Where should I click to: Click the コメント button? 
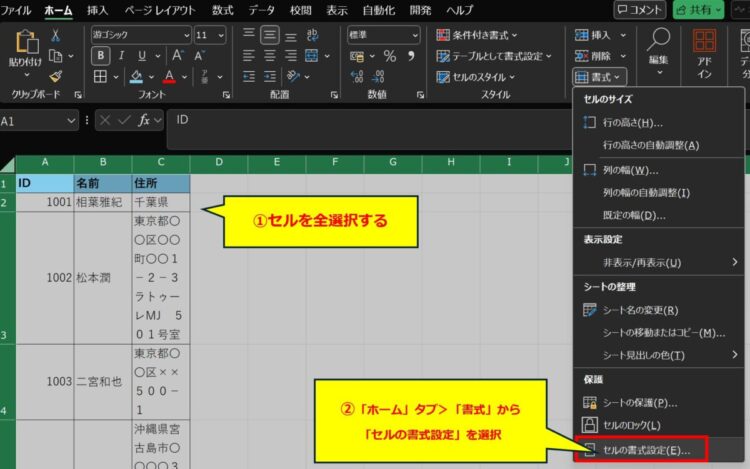click(640, 10)
